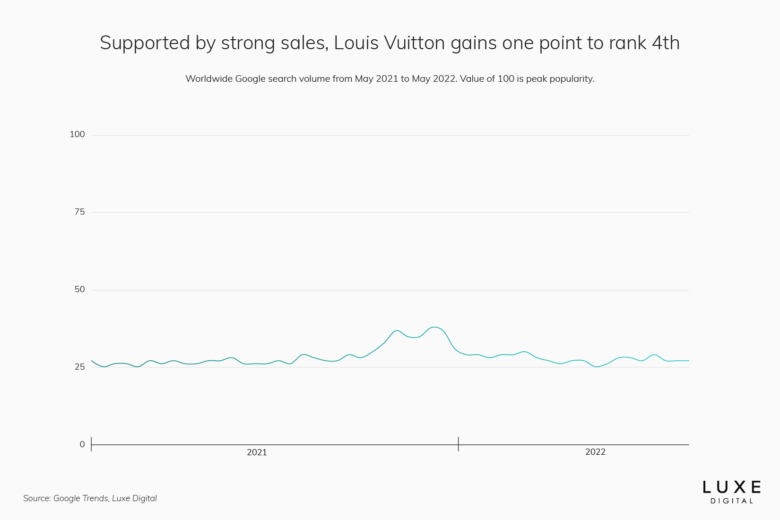This screenshot has width=780, height=520.
Task: Click the 50 label on the y-axis
Action: click(79, 289)
